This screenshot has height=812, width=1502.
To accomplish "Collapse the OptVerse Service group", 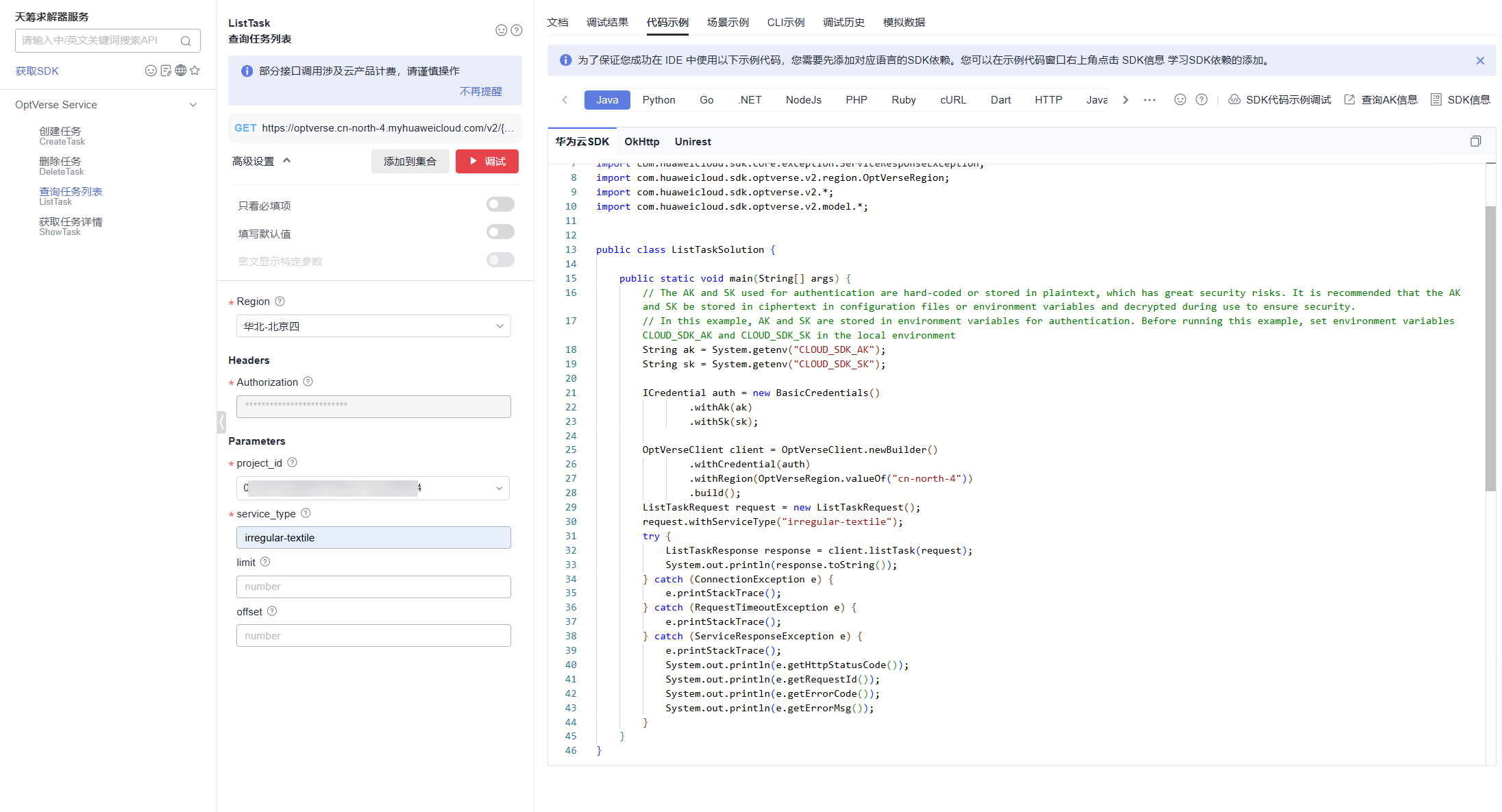I will coord(193,105).
